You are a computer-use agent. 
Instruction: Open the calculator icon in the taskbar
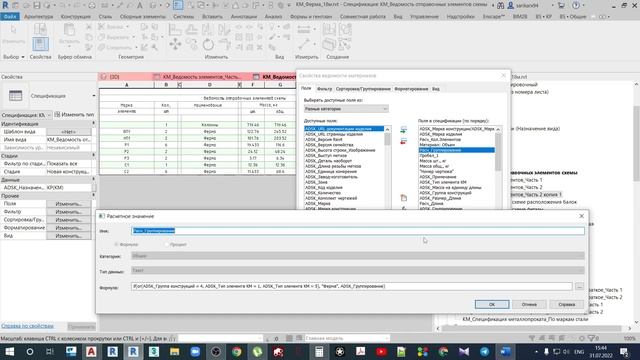(319, 351)
